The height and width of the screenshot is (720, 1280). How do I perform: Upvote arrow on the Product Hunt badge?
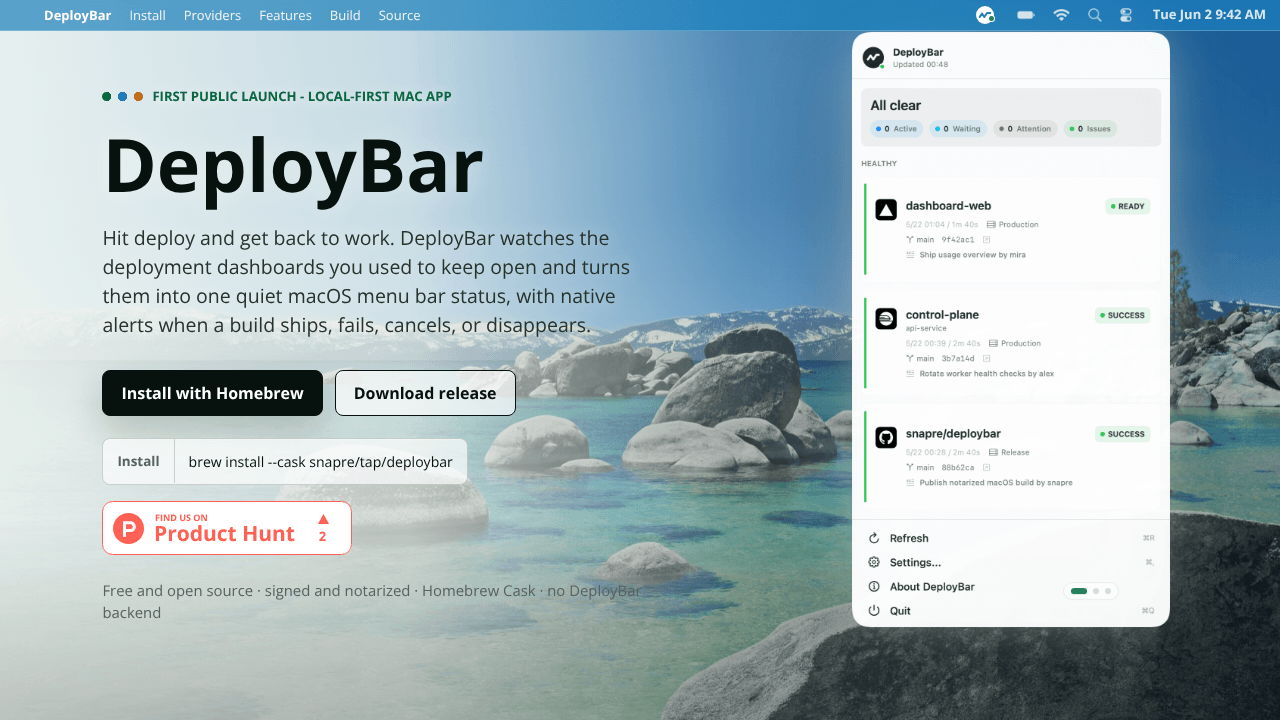point(323,519)
